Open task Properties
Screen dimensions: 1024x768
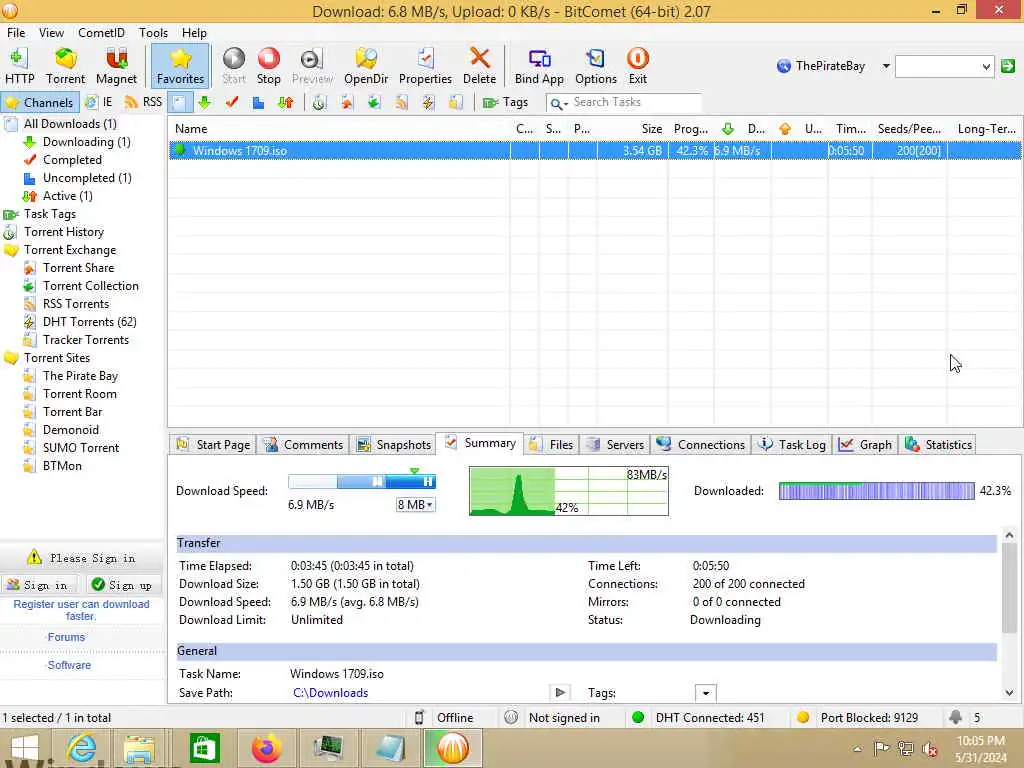pos(425,65)
